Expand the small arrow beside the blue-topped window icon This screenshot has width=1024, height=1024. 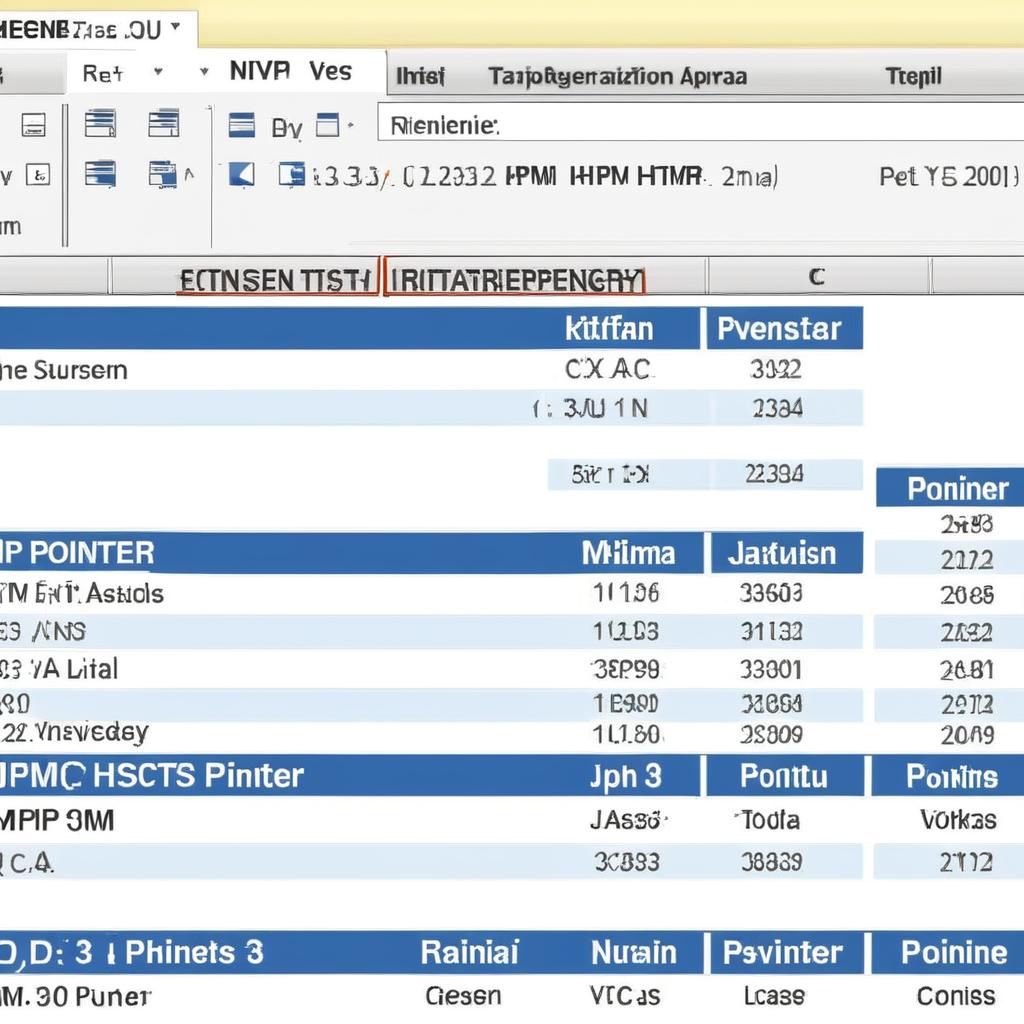(x=351, y=125)
